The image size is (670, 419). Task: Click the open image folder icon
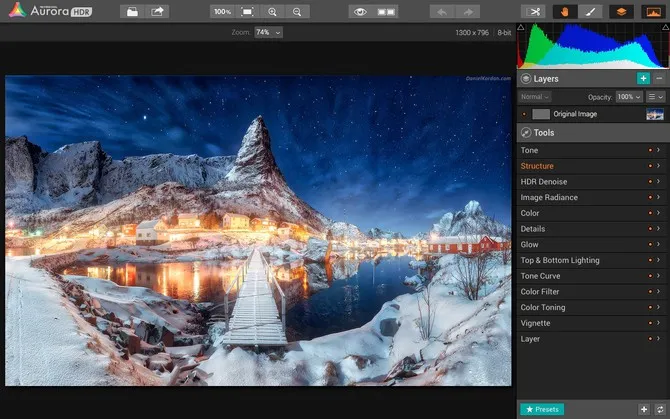click(x=133, y=11)
